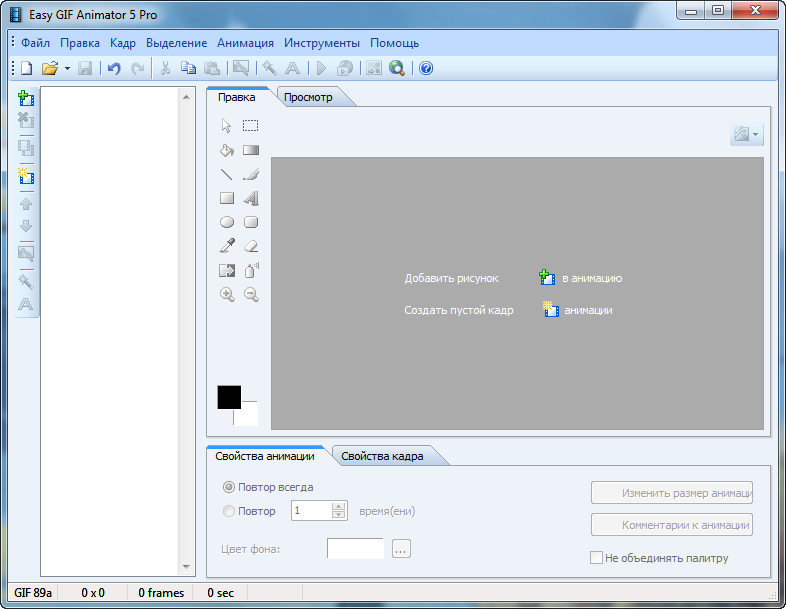Increase repeat count spinner up
The image size is (786, 609).
(x=339, y=506)
